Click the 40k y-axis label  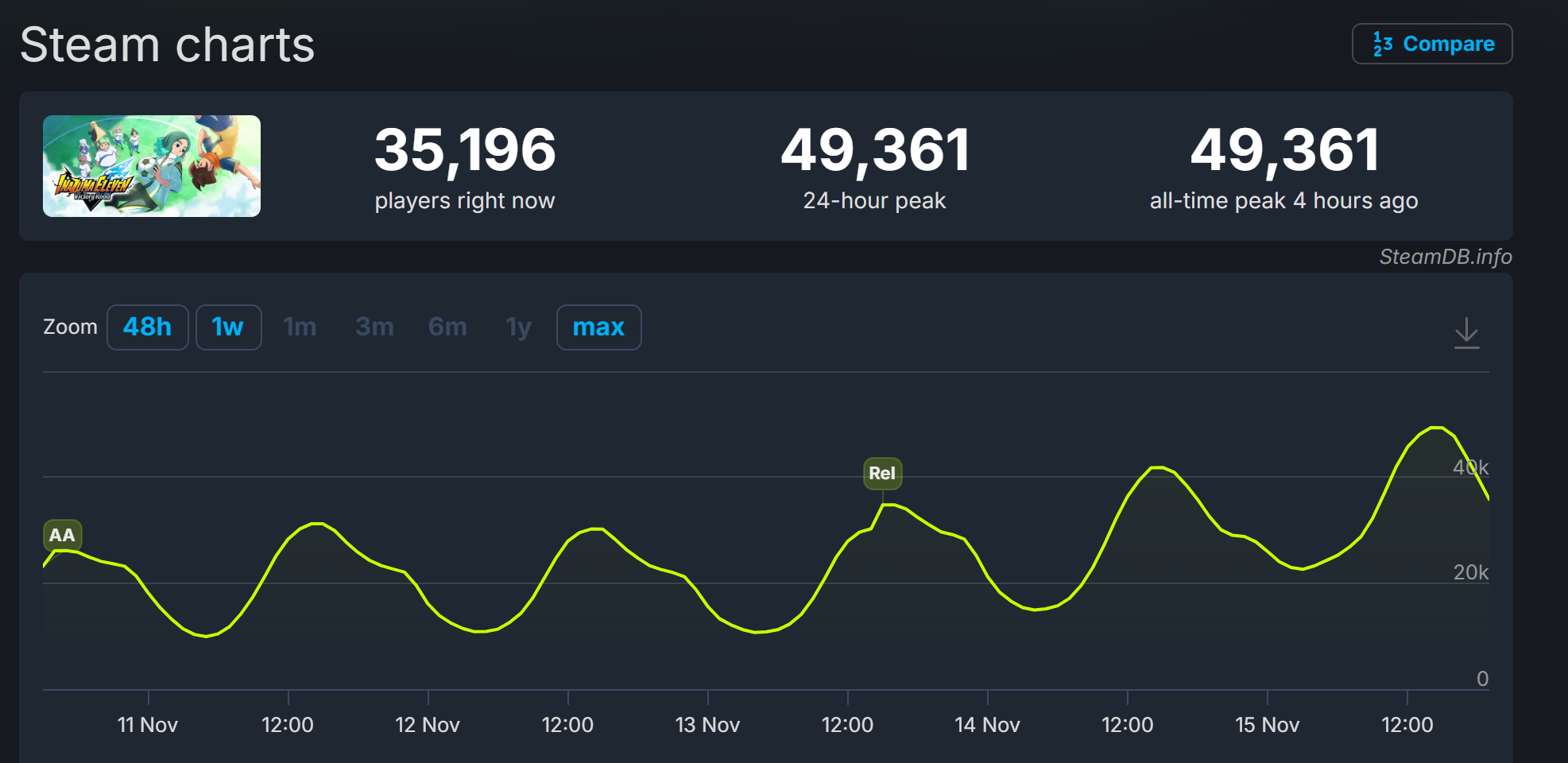(1470, 467)
